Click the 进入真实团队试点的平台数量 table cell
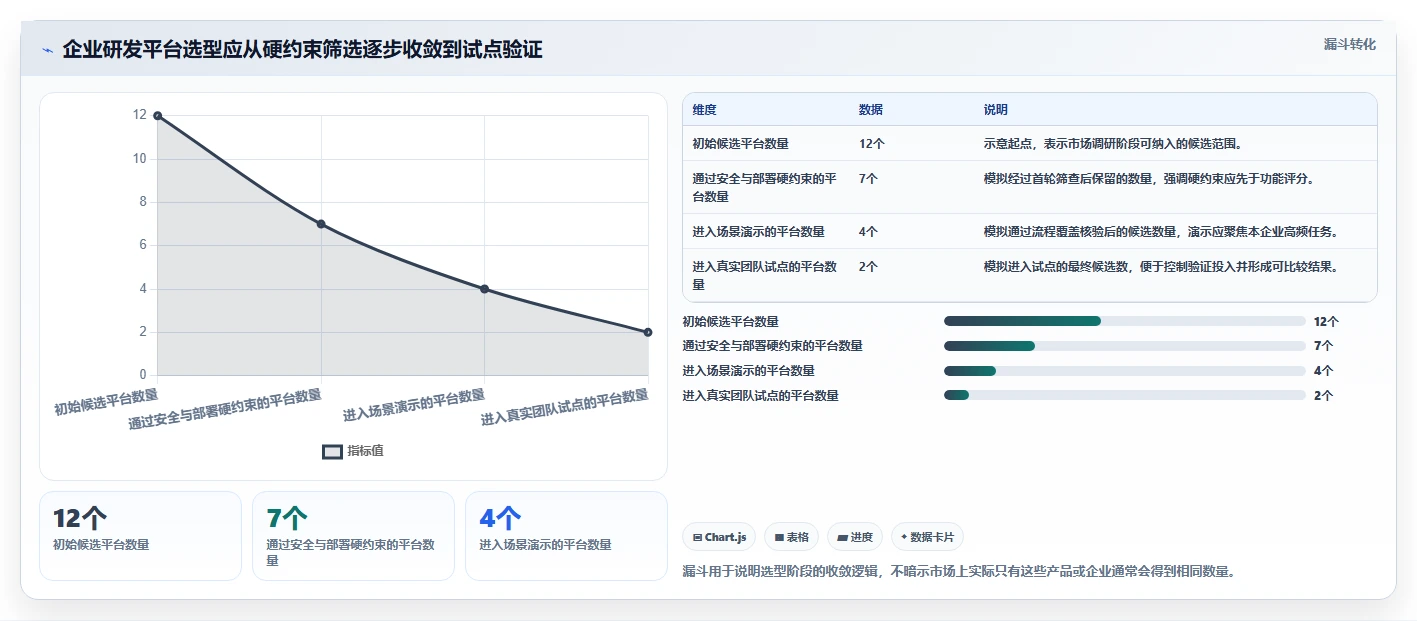The height and width of the screenshot is (621, 1417). click(x=765, y=276)
